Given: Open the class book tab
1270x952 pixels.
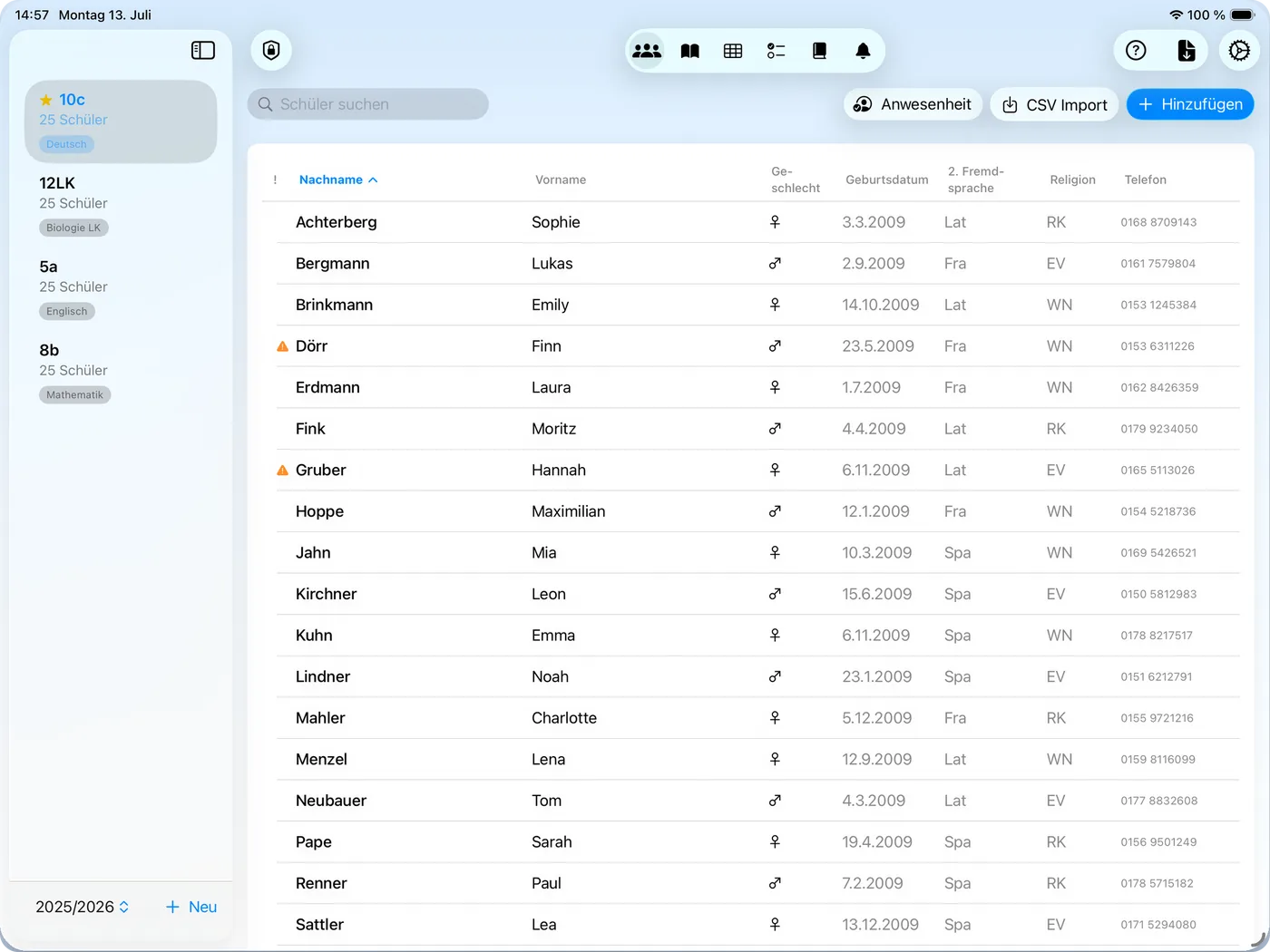Looking at the screenshot, I should pos(690,51).
